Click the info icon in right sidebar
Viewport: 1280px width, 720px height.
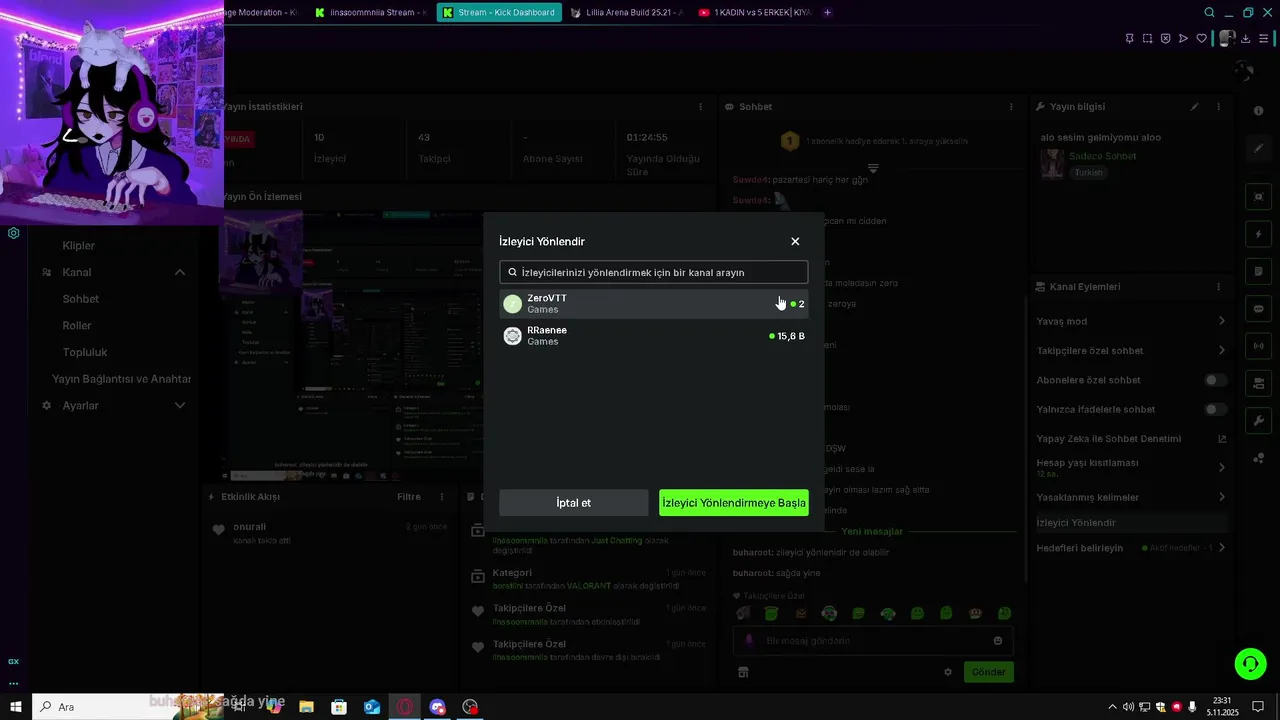(x=1258, y=111)
